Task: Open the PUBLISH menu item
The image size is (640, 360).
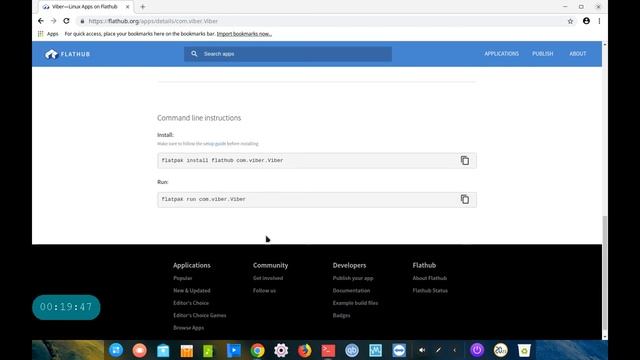Action: tap(542, 53)
